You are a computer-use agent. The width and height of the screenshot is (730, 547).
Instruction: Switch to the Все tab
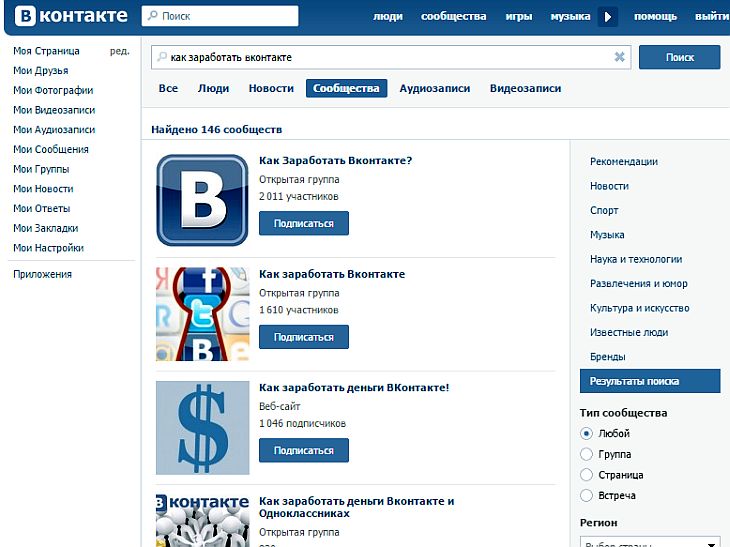tap(168, 88)
